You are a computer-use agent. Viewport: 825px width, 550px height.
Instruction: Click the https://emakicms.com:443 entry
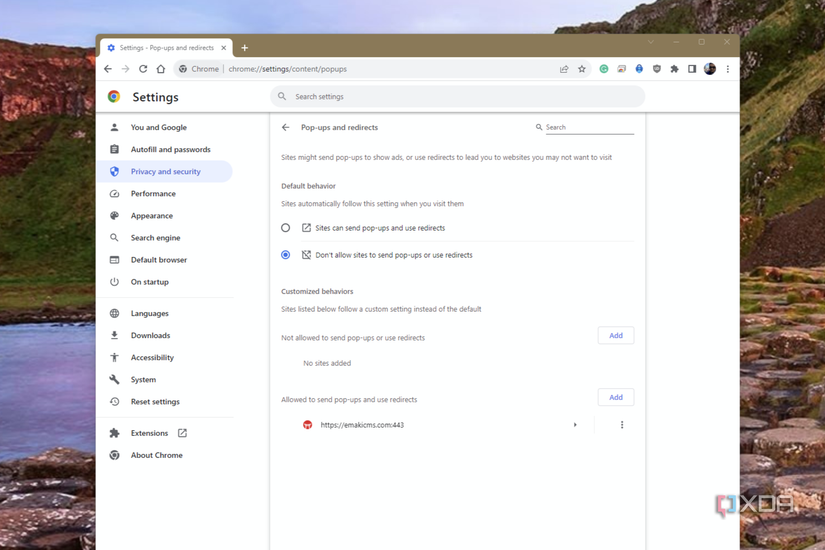[x=362, y=425]
